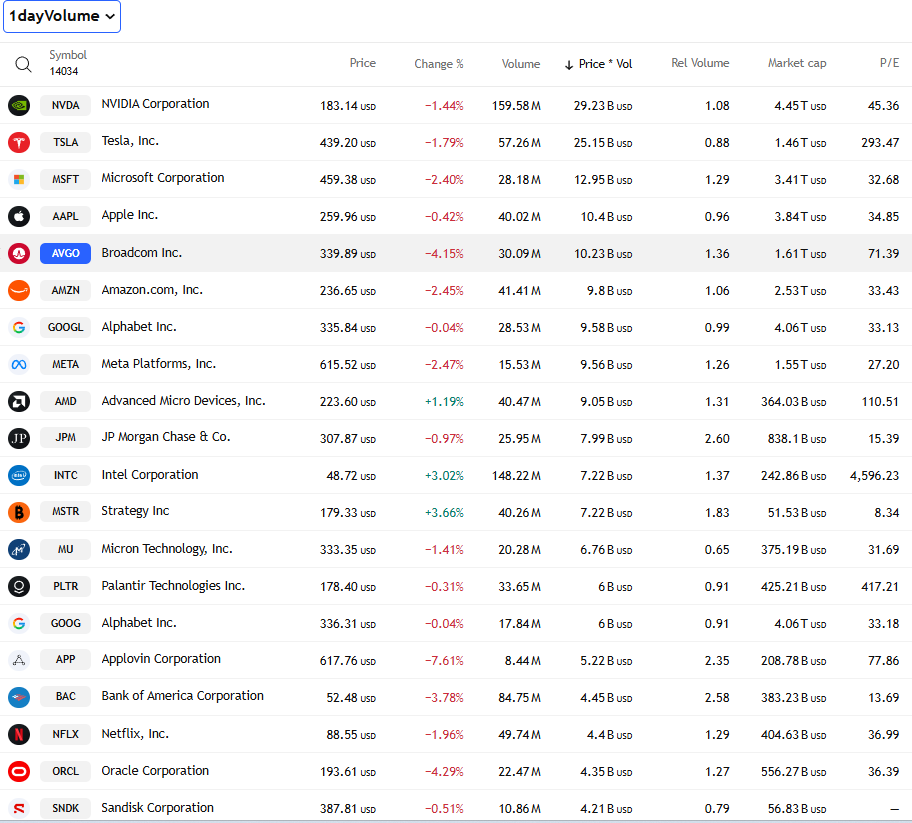Toggle sort on Price * Vol header
The image size is (912, 823).
click(598, 64)
